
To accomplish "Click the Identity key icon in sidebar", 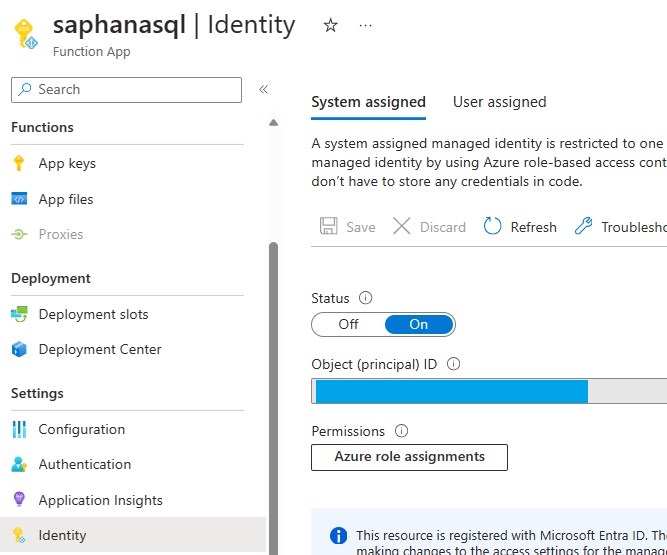I will click(19, 535).
